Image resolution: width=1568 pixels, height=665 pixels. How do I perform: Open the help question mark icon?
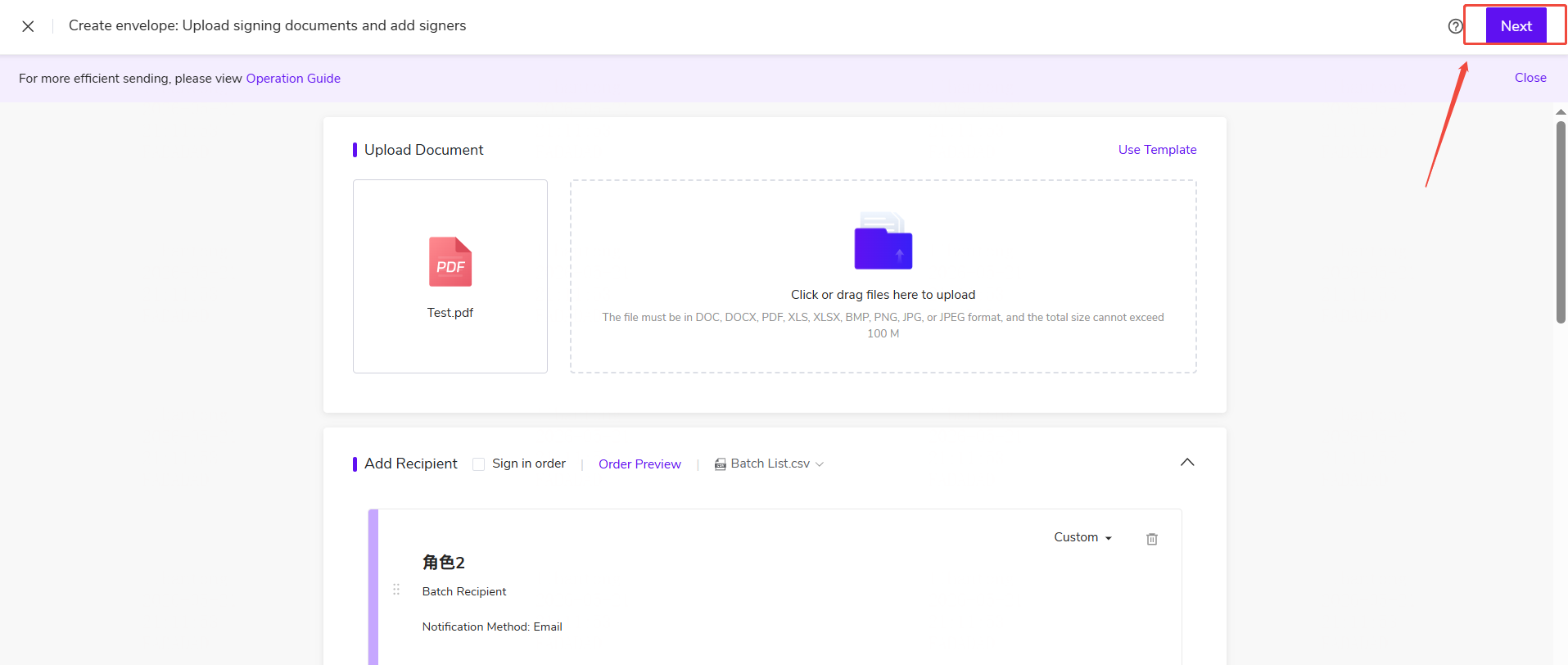tap(1455, 26)
